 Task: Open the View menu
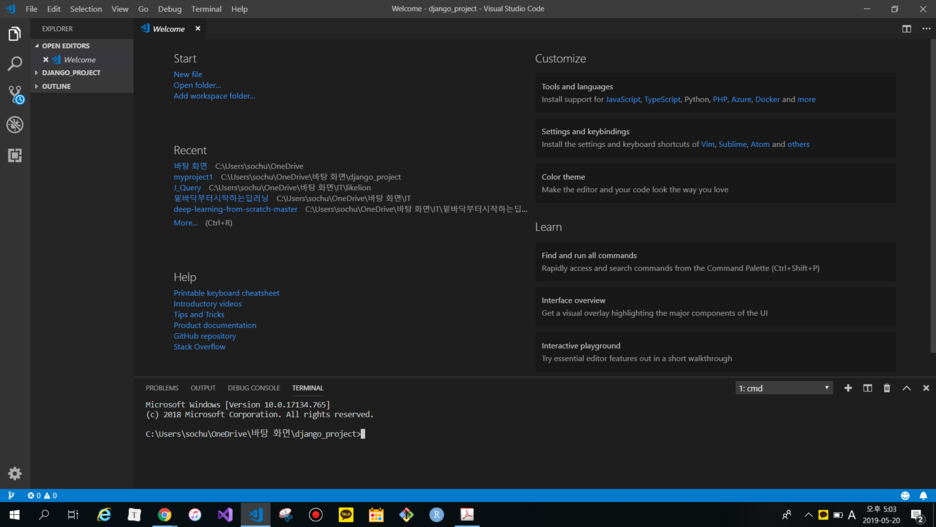119,9
